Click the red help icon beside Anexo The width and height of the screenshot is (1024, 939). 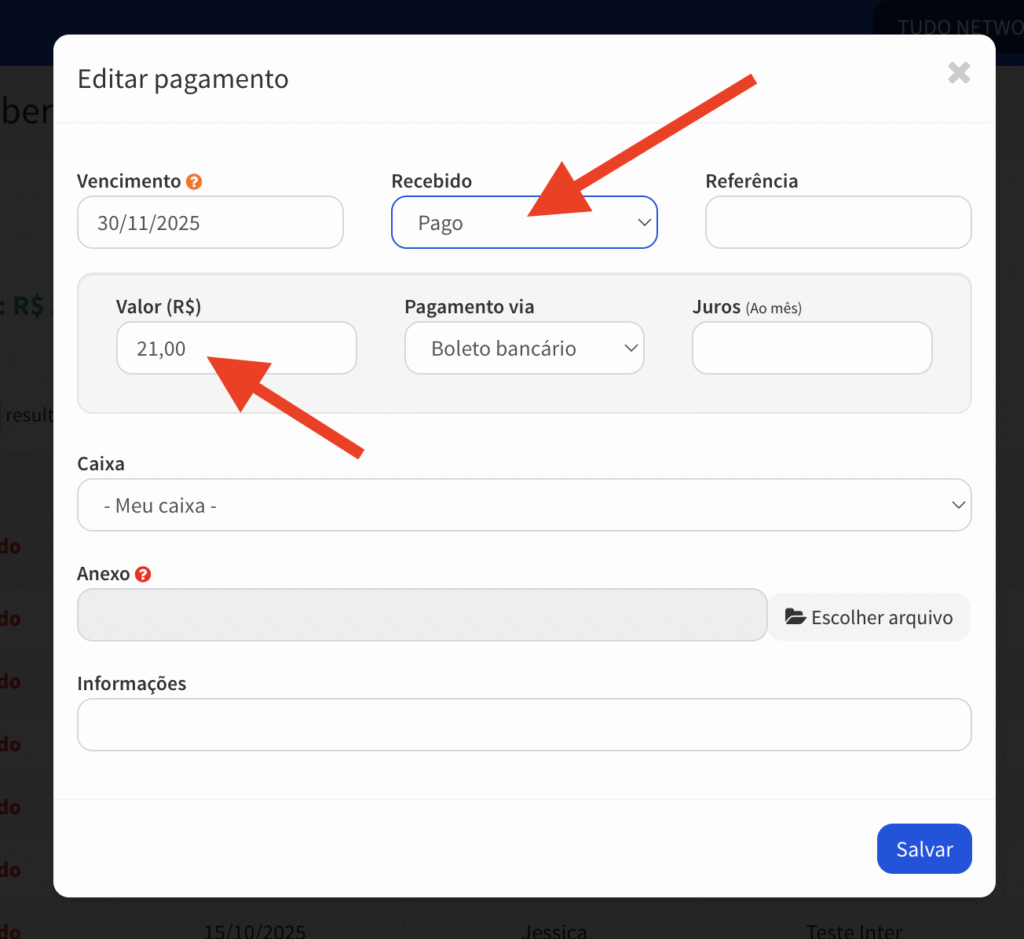tap(143, 574)
